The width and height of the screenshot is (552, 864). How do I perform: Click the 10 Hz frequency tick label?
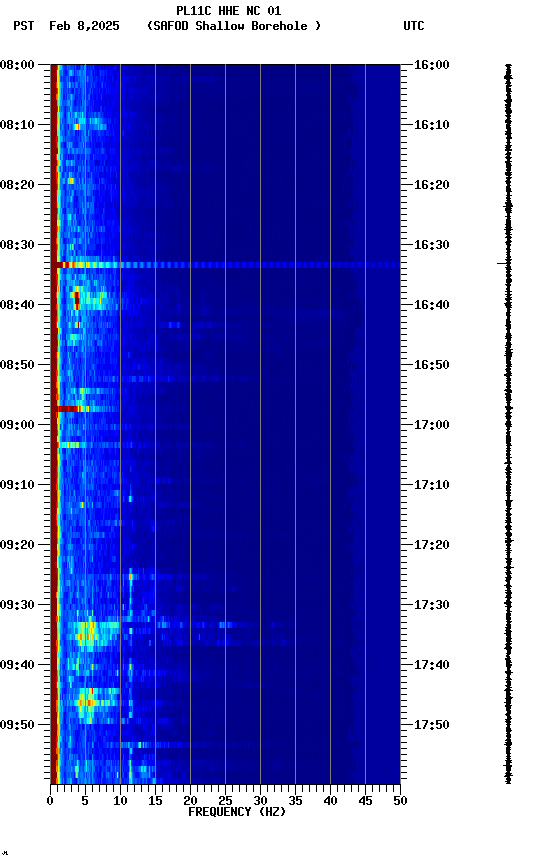[x=120, y=801]
